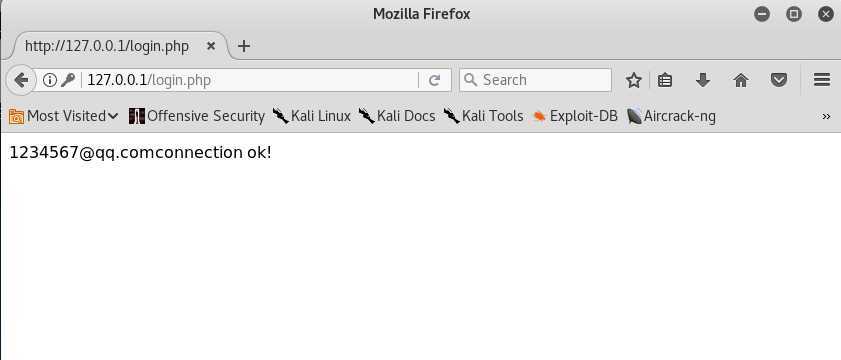Click the back arrow navigation button
841x360 pixels.
point(21,80)
